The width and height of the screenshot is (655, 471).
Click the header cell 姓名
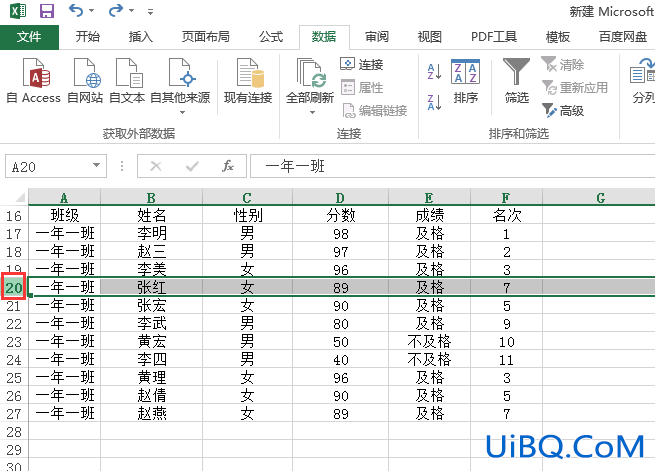click(x=152, y=215)
